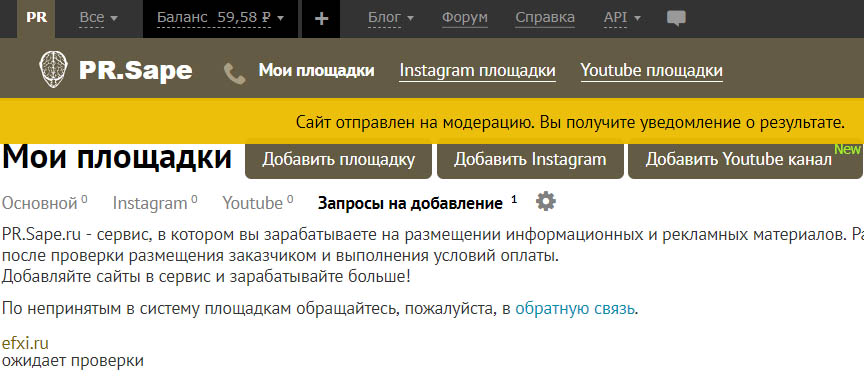Open the speech bubble messages icon
The height and width of the screenshot is (387, 864).
click(x=676, y=18)
